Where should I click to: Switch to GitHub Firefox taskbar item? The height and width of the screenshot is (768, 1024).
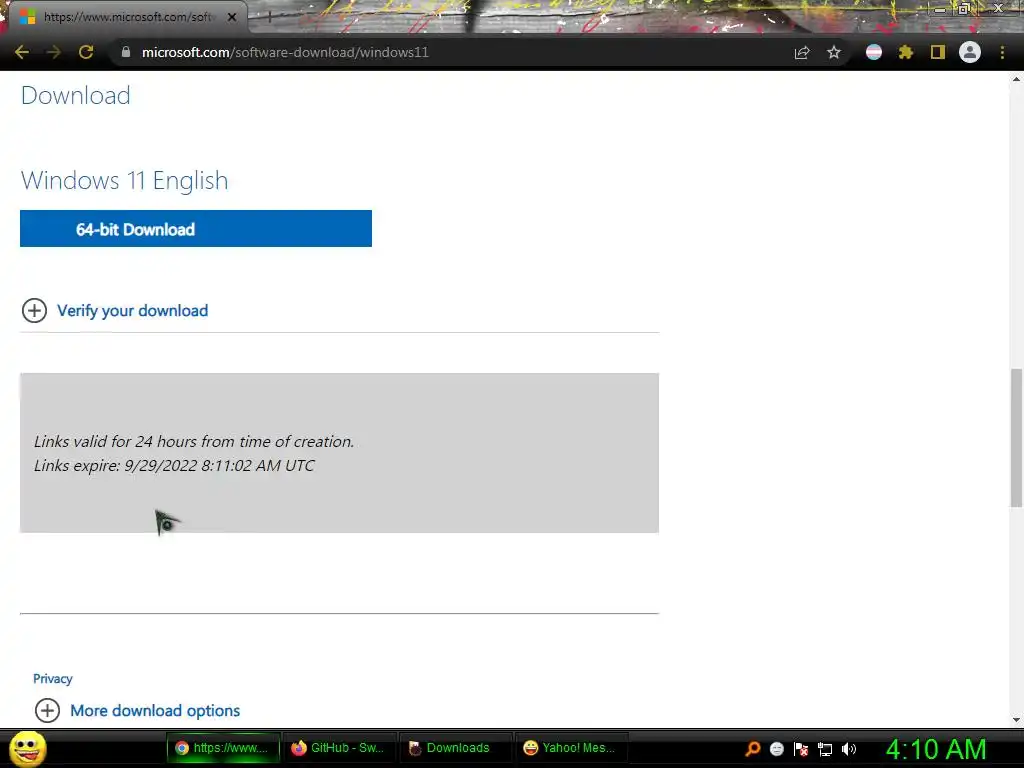pyautogui.click(x=339, y=748)
